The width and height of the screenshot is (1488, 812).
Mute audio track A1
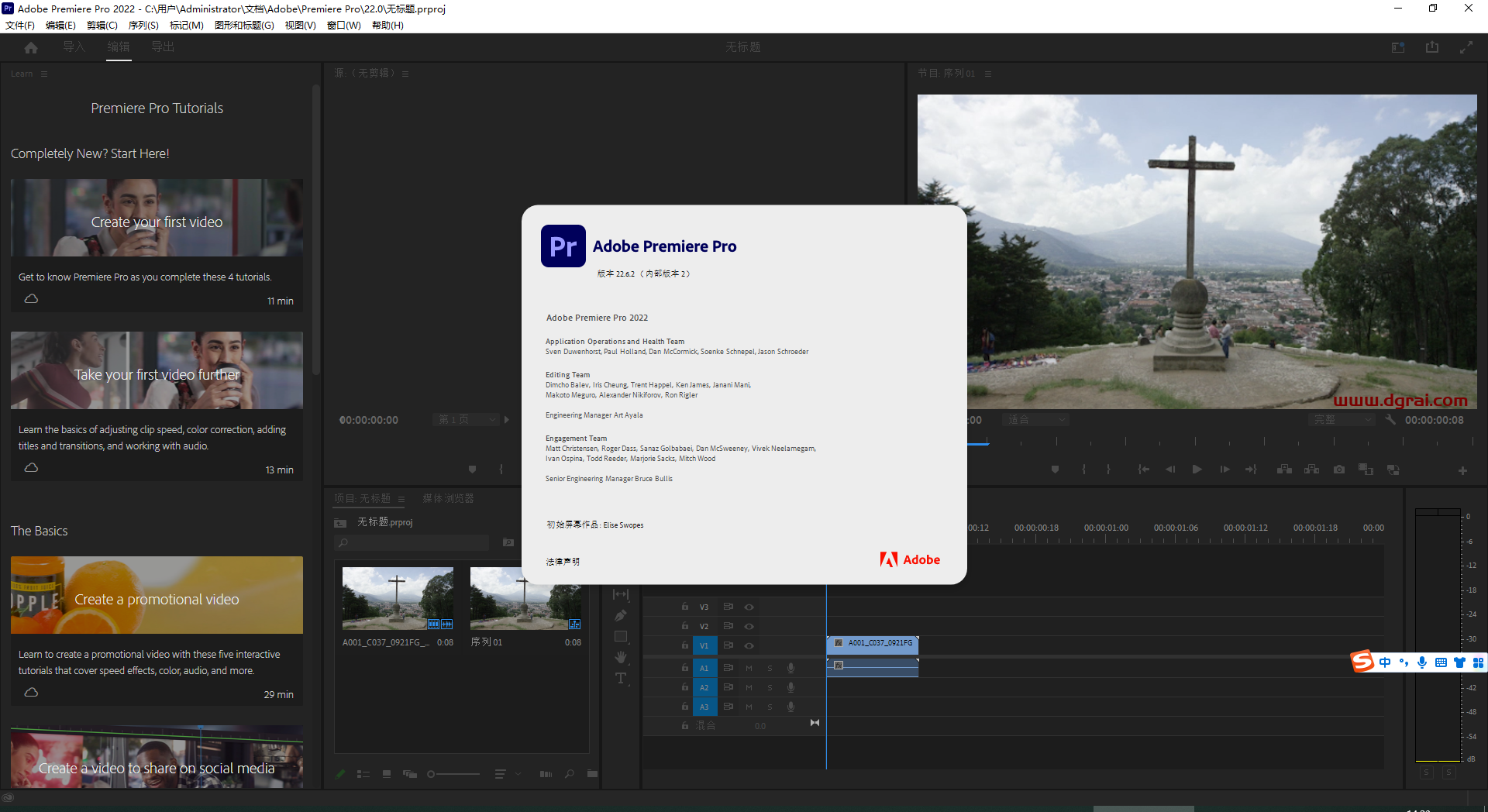[749, 667]
